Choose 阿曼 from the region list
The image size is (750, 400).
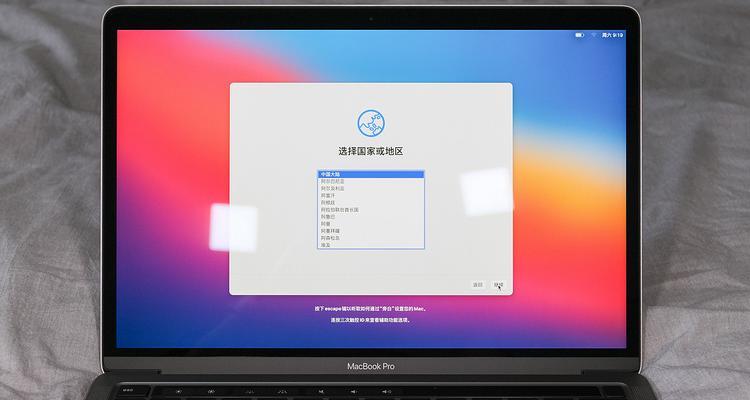tap(371, 224)
